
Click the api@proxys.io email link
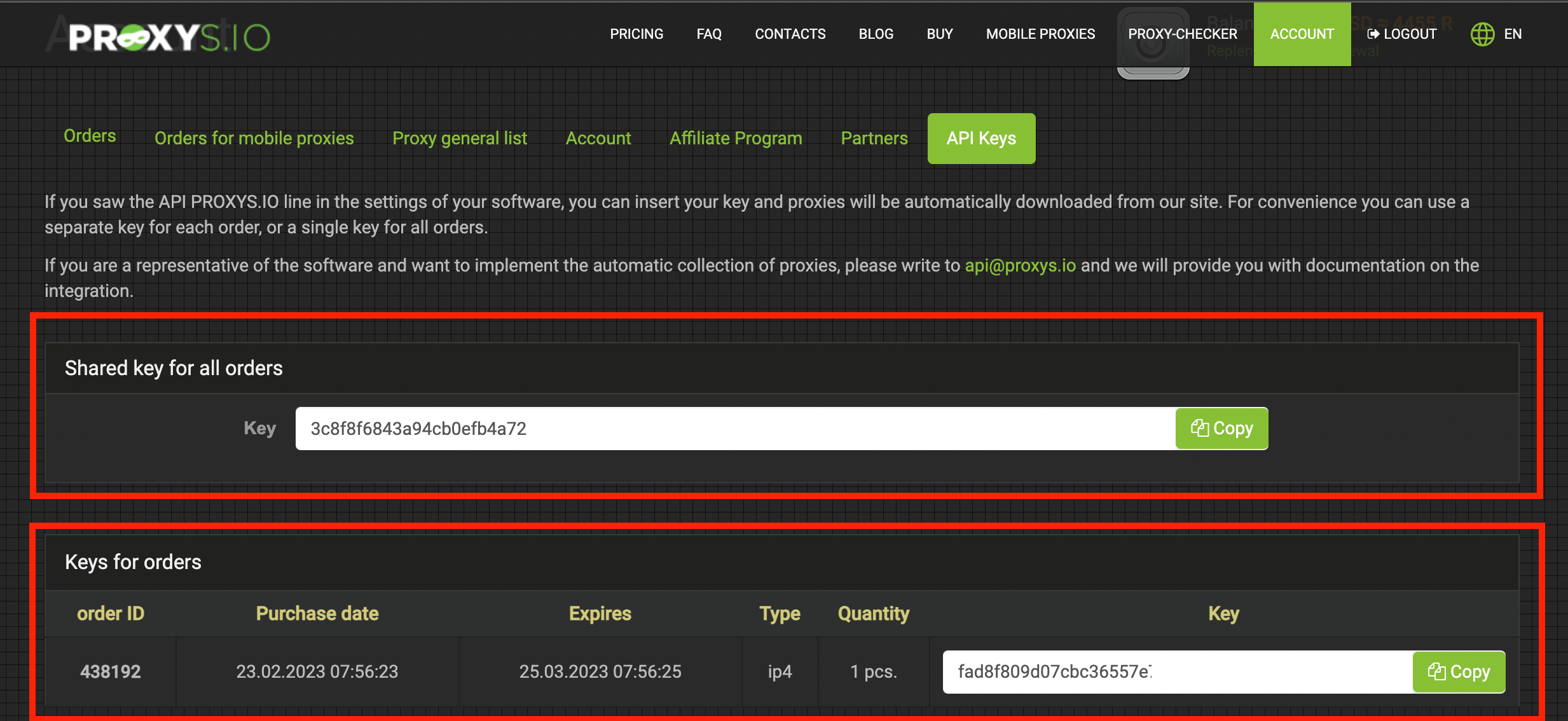[1021, 266]
